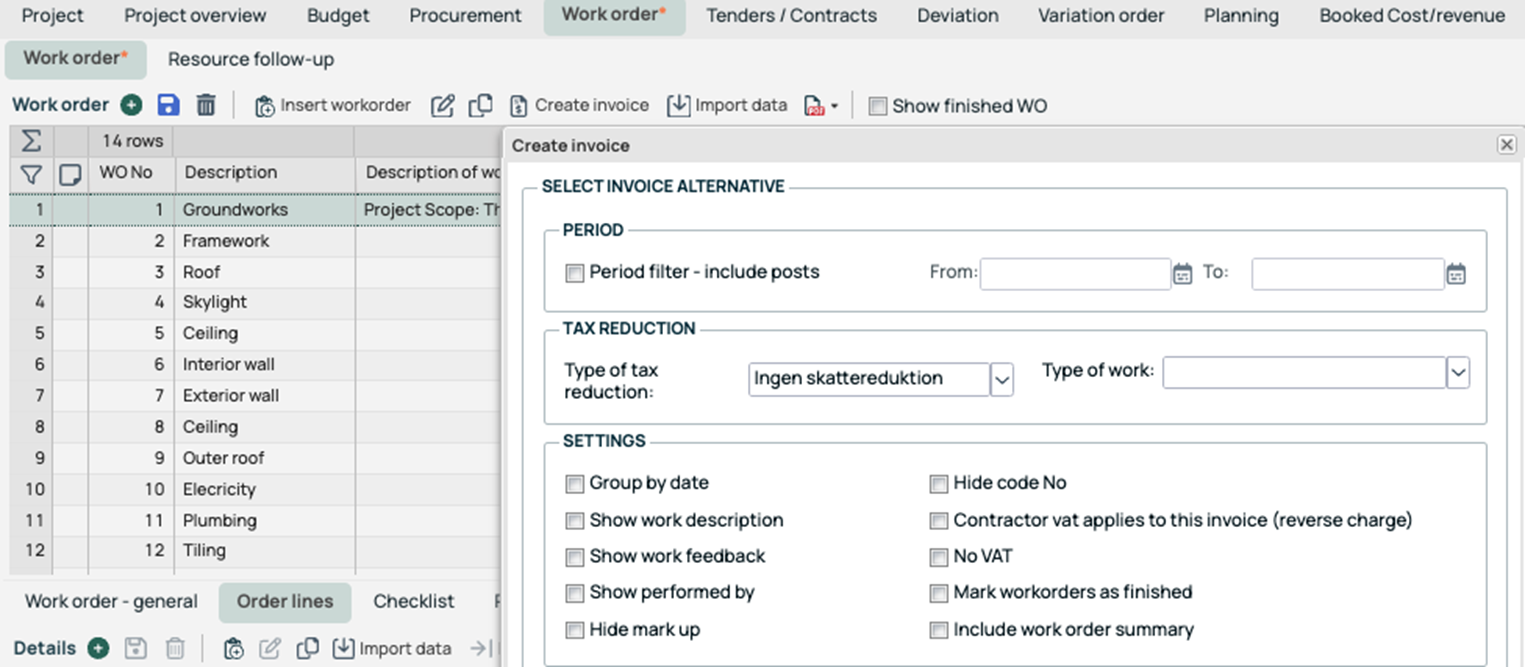Expand the Type of tax reduction dropdown
Screen dimensions: 1525x667
pos(1002,379)
